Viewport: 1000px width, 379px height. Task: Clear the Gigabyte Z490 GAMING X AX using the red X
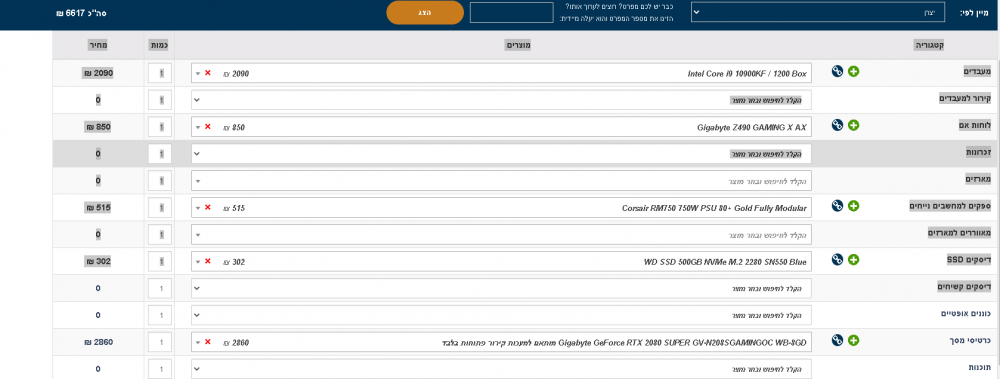[x=208, y=127]
